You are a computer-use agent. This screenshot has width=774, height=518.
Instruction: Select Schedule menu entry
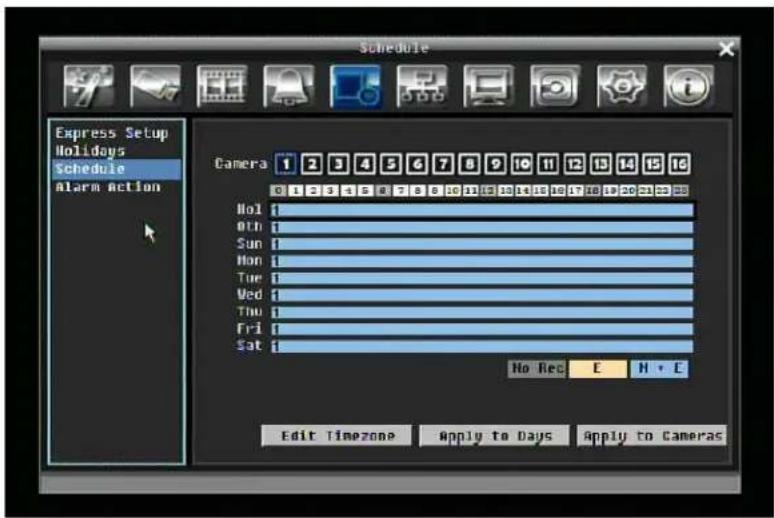[117, 169]
